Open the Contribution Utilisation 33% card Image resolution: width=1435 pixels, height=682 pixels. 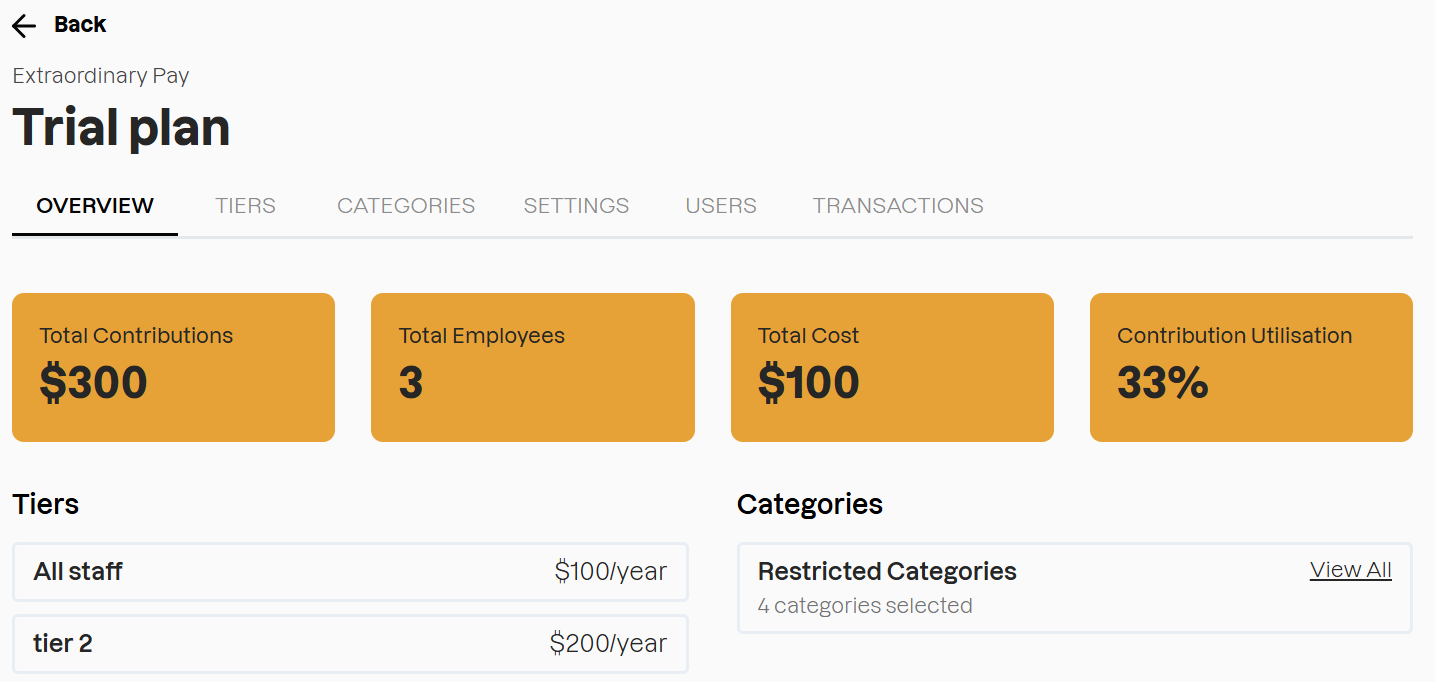pos(1250,367)
